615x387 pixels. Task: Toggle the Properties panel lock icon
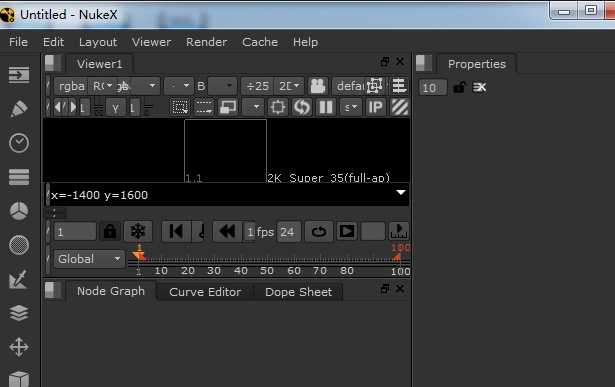click(x=459, y=87)
